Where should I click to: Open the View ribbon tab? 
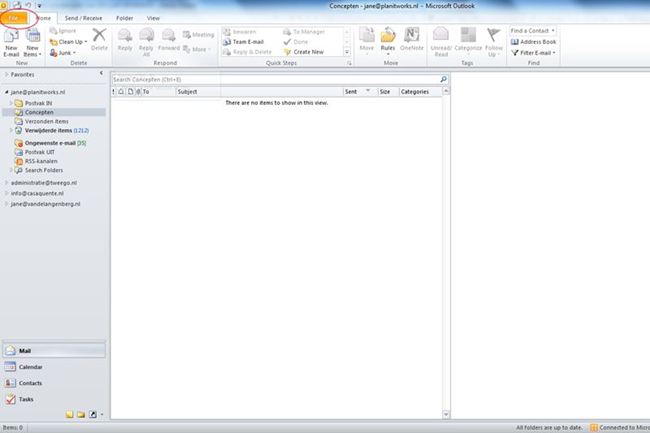point(153,18)
